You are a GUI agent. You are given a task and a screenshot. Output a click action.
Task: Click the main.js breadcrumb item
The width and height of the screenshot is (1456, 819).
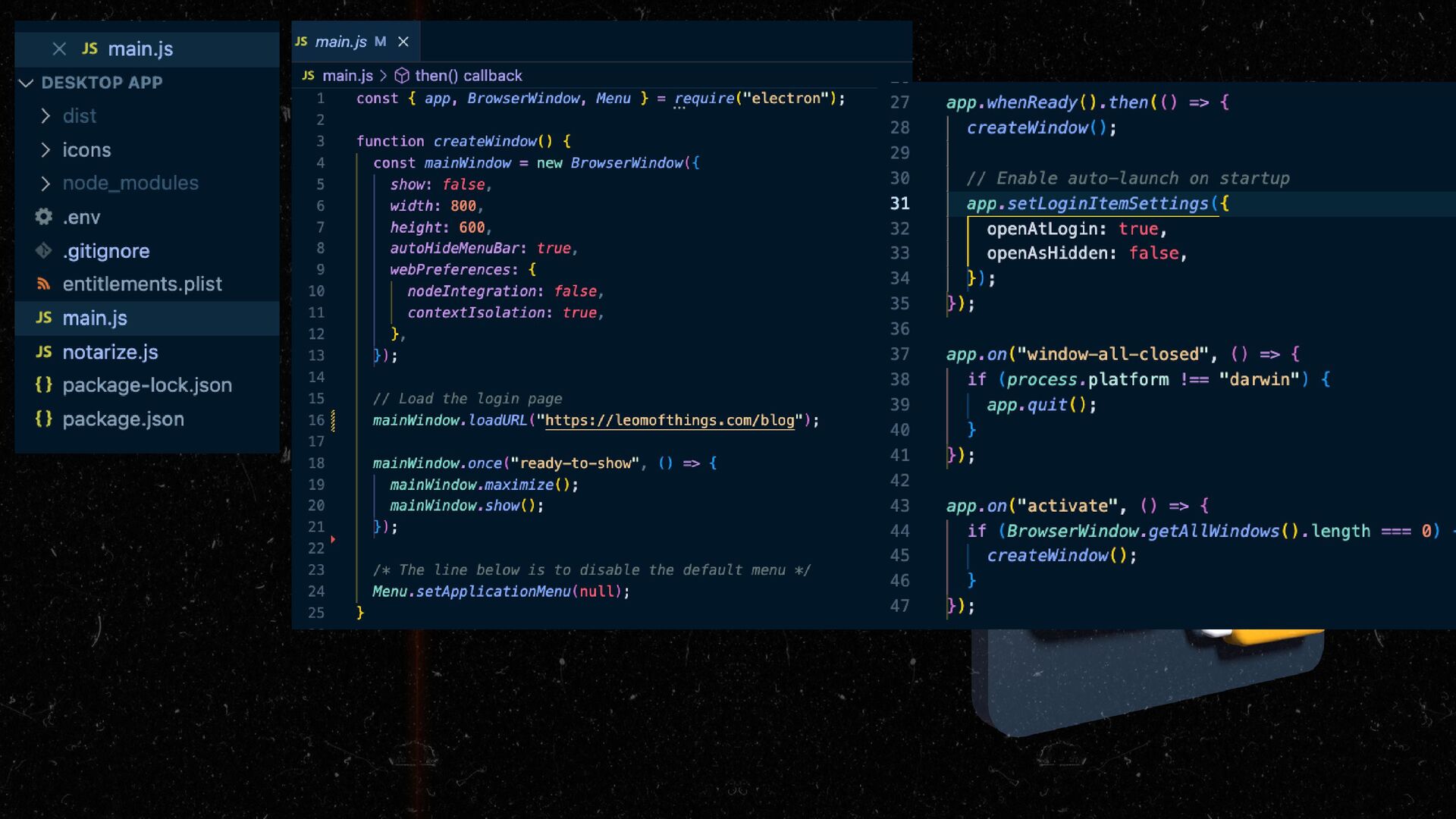pos(347,76)
